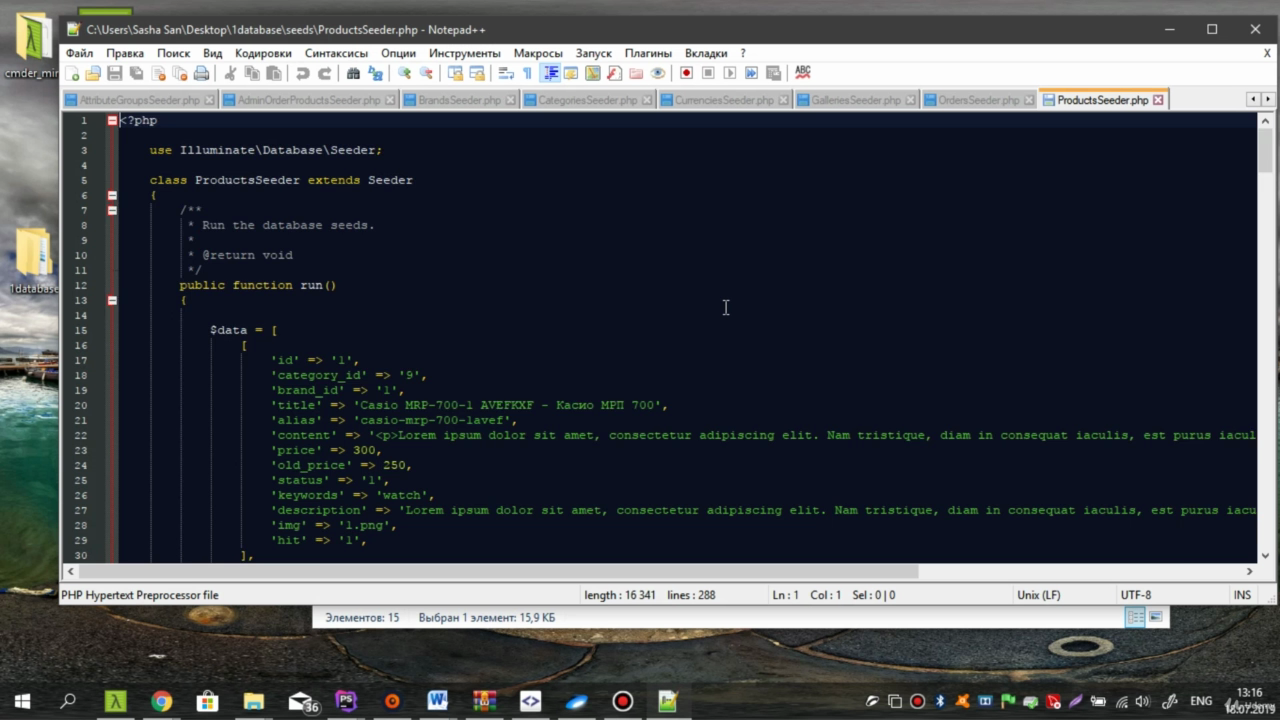Close the CurrenciesSeeder.php tab
This screenshot has height=720, width=1280.
783,100
